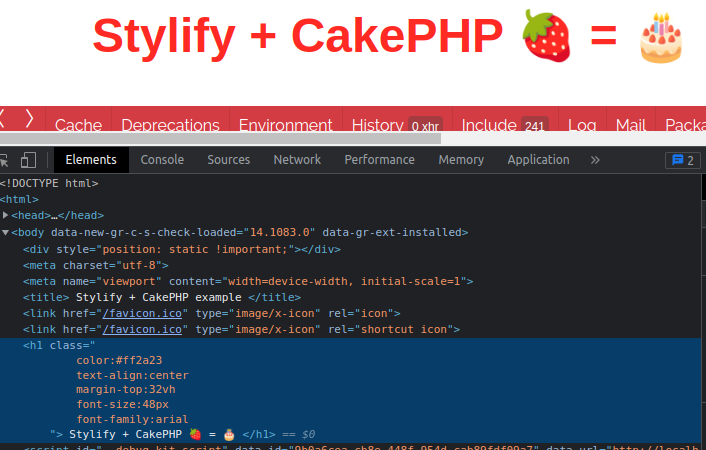The height and width of the screenshot is (450, 706).
Task: Open the Sources tab
Action: pos(229,160)
